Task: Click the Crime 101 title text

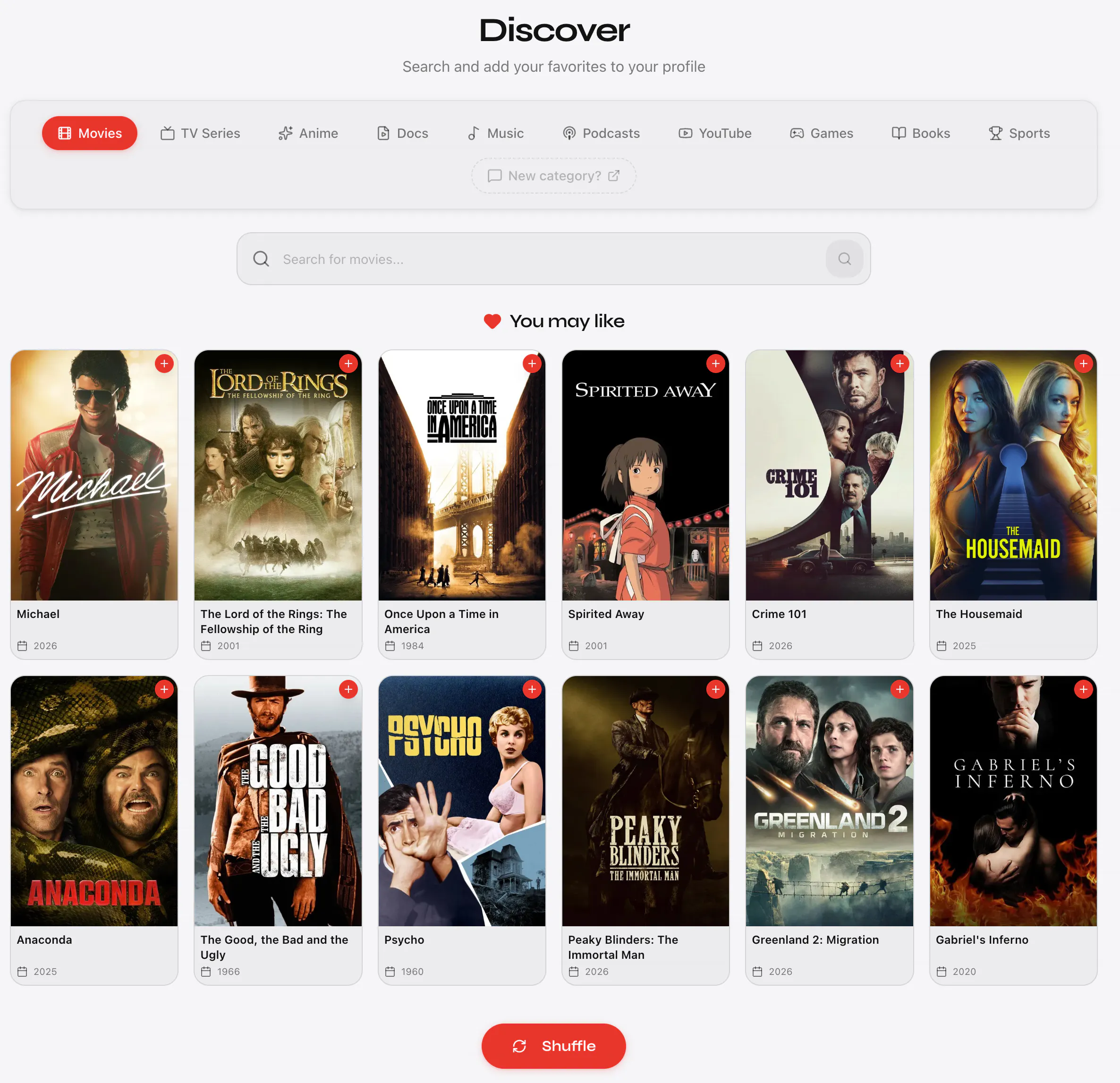Action: [780, 614]
